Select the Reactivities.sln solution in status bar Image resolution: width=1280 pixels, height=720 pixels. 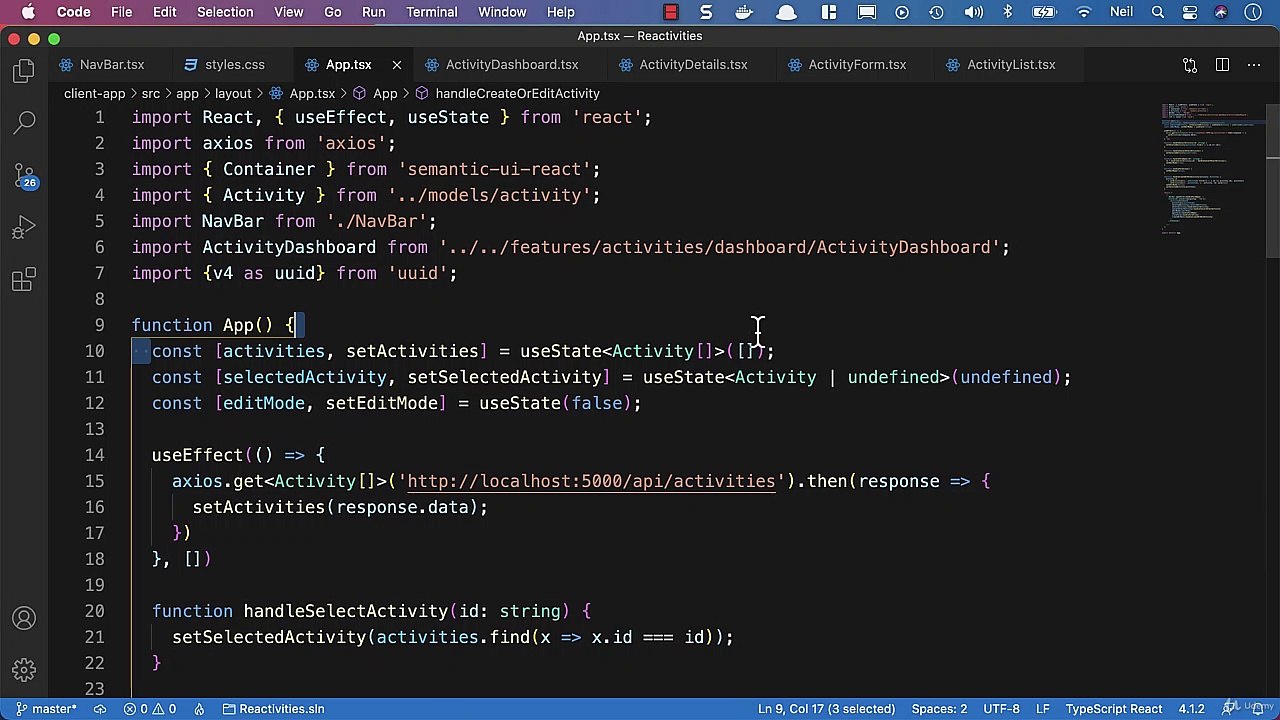pyautogui.click(x=273, y=709)
